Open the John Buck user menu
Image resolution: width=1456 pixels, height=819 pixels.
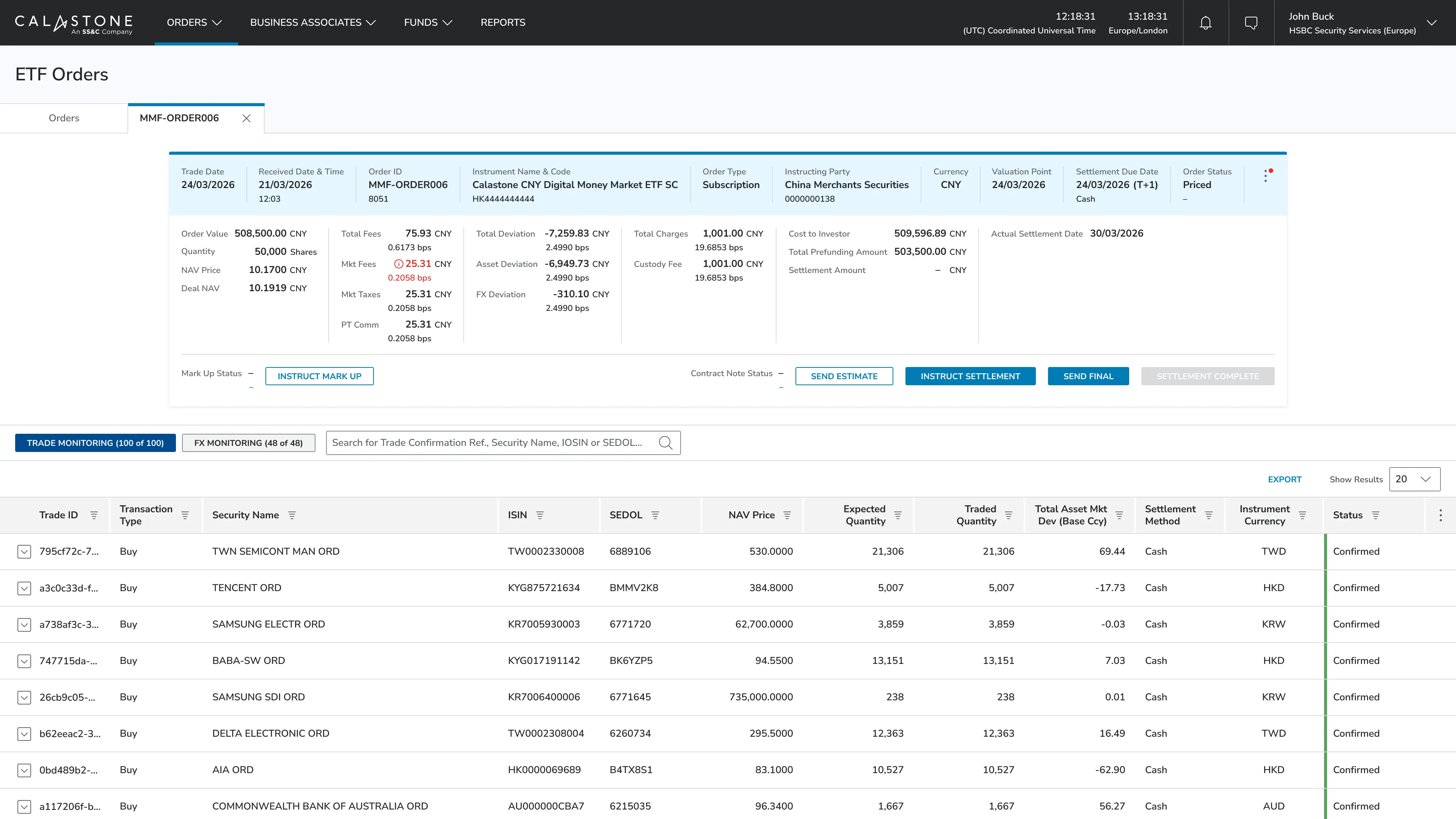1365,23
